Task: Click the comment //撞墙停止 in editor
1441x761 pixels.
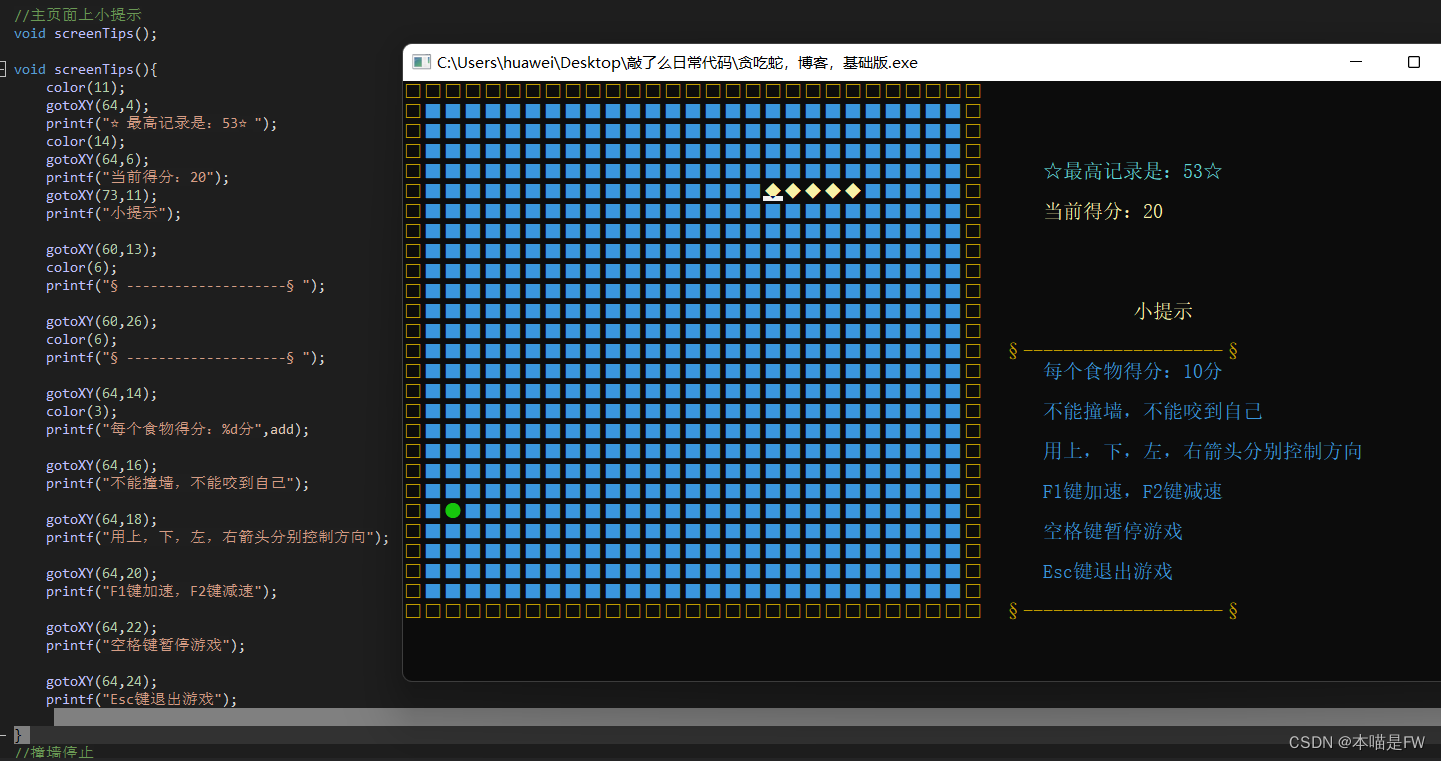Action: tap(54, 752)
